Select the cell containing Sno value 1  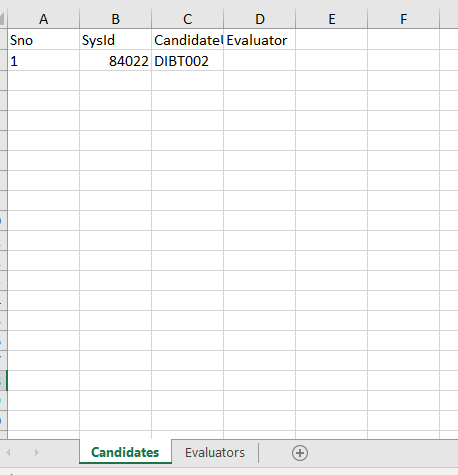(x=43, y=61)
